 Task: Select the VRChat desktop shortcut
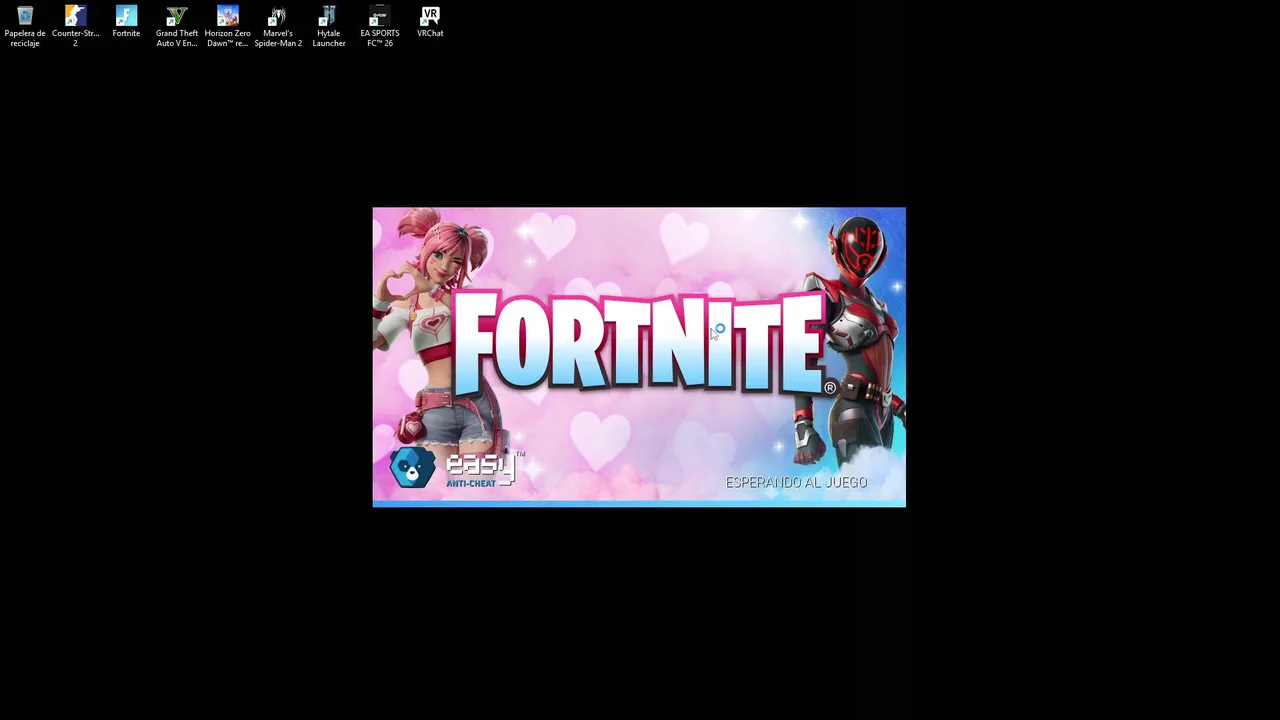(430, 22)
